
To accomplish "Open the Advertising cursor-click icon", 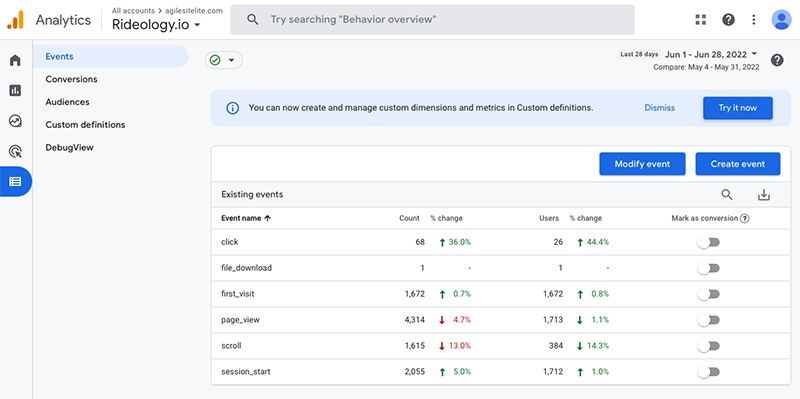I will click(x=15, y=151).
